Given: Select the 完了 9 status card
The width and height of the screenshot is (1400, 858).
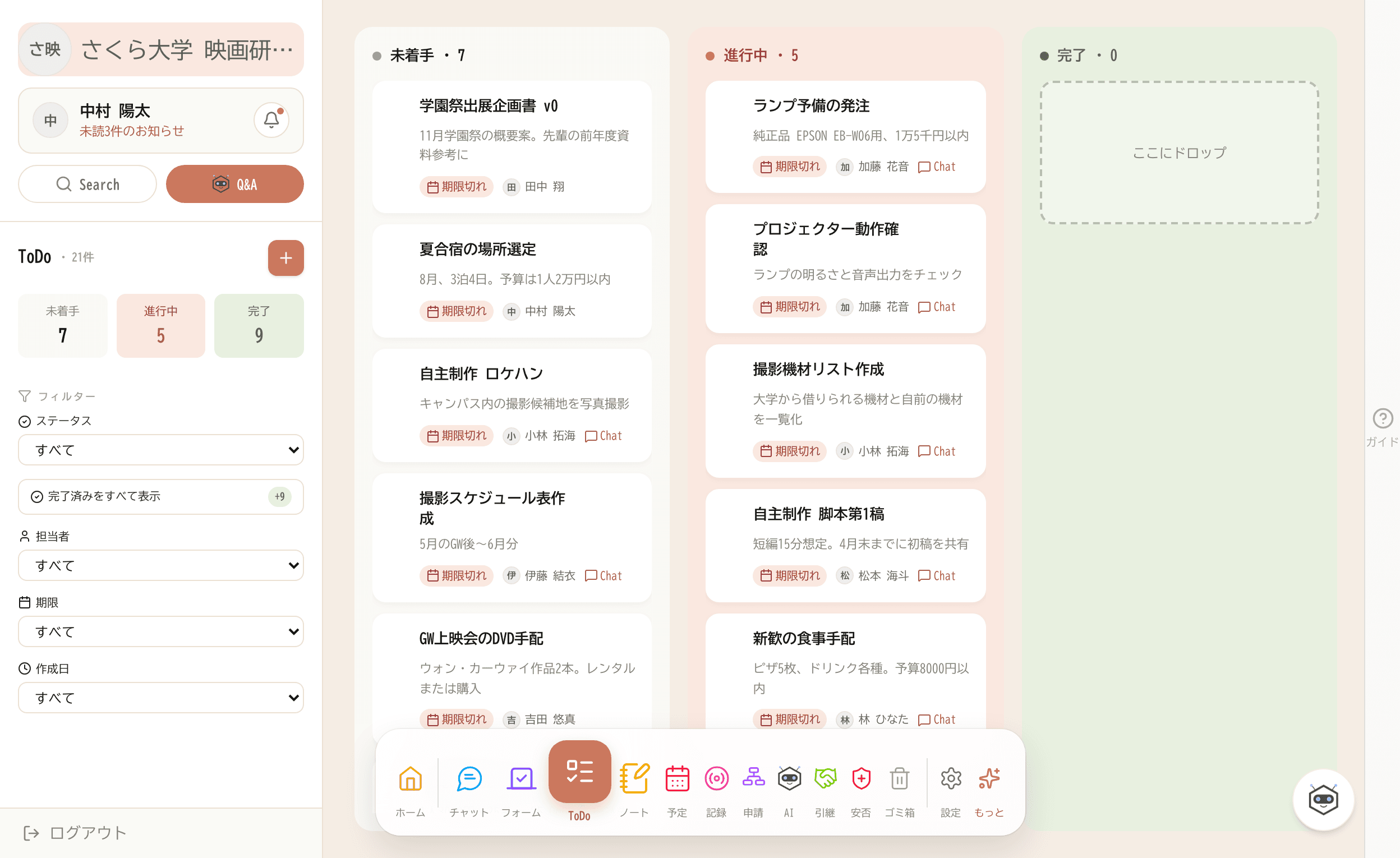Looking at the screenshot, I should (x=259, y=325).
